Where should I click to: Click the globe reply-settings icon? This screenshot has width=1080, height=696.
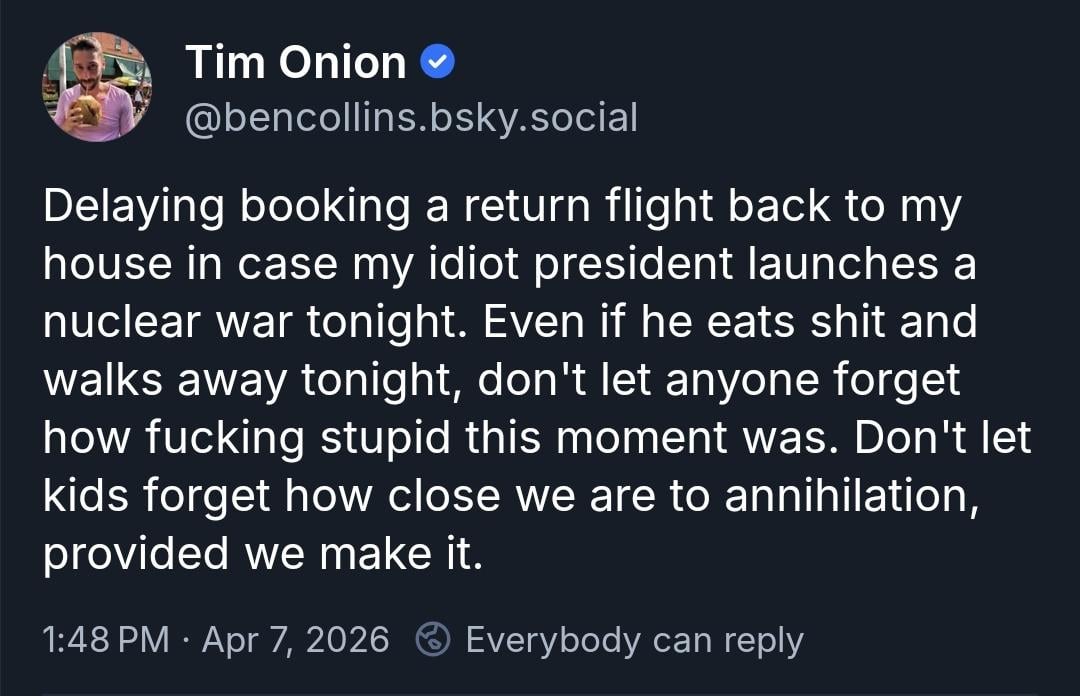[433, 639]
